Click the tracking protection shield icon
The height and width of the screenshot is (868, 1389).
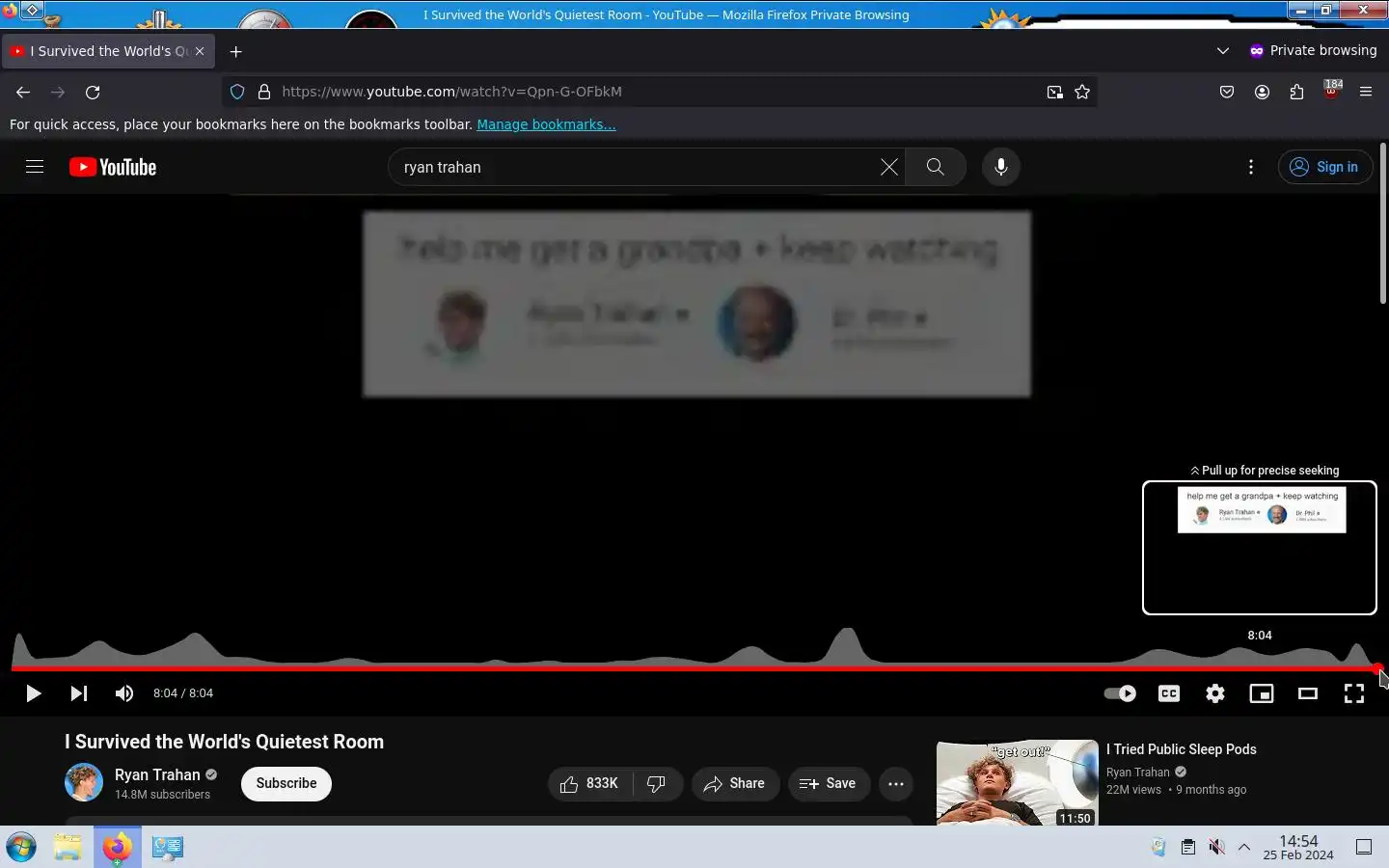coord(237,92)
